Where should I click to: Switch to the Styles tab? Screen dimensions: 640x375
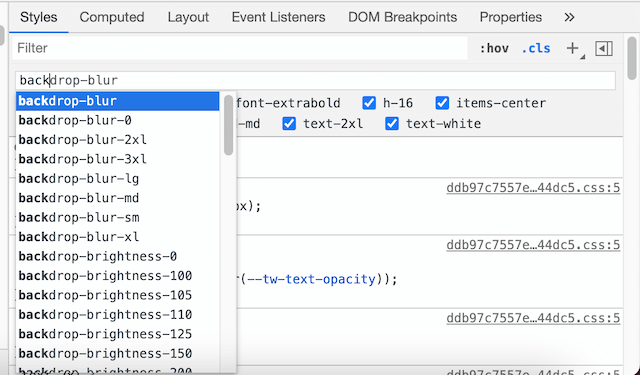(39, 17)
